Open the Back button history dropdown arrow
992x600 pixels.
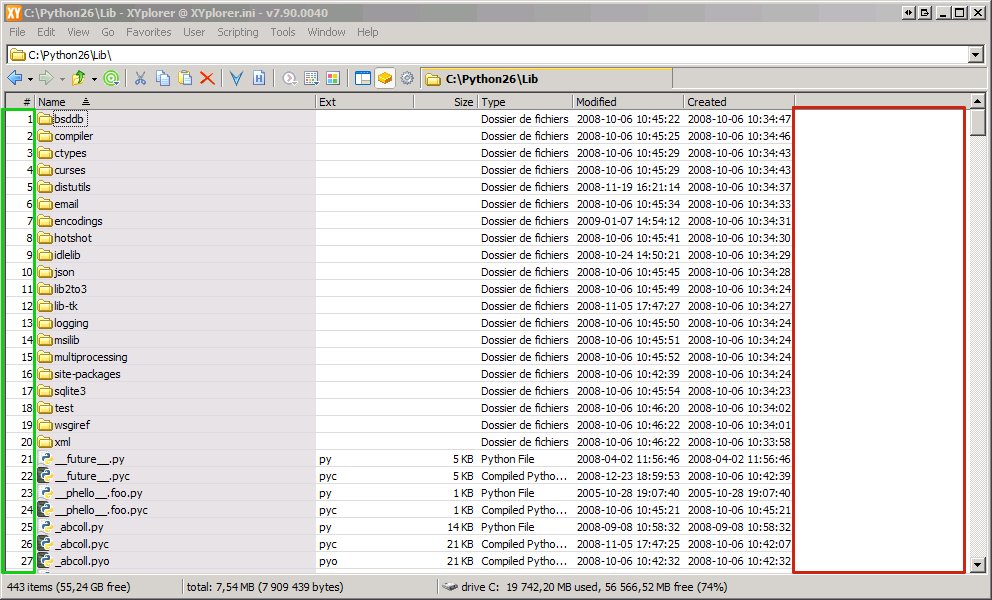tap(30, 78)
